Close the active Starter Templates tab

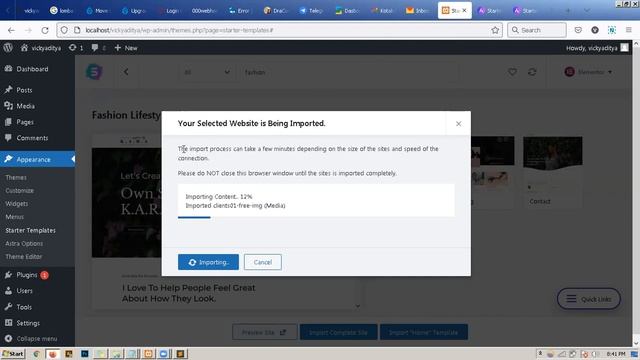(464, 11)
